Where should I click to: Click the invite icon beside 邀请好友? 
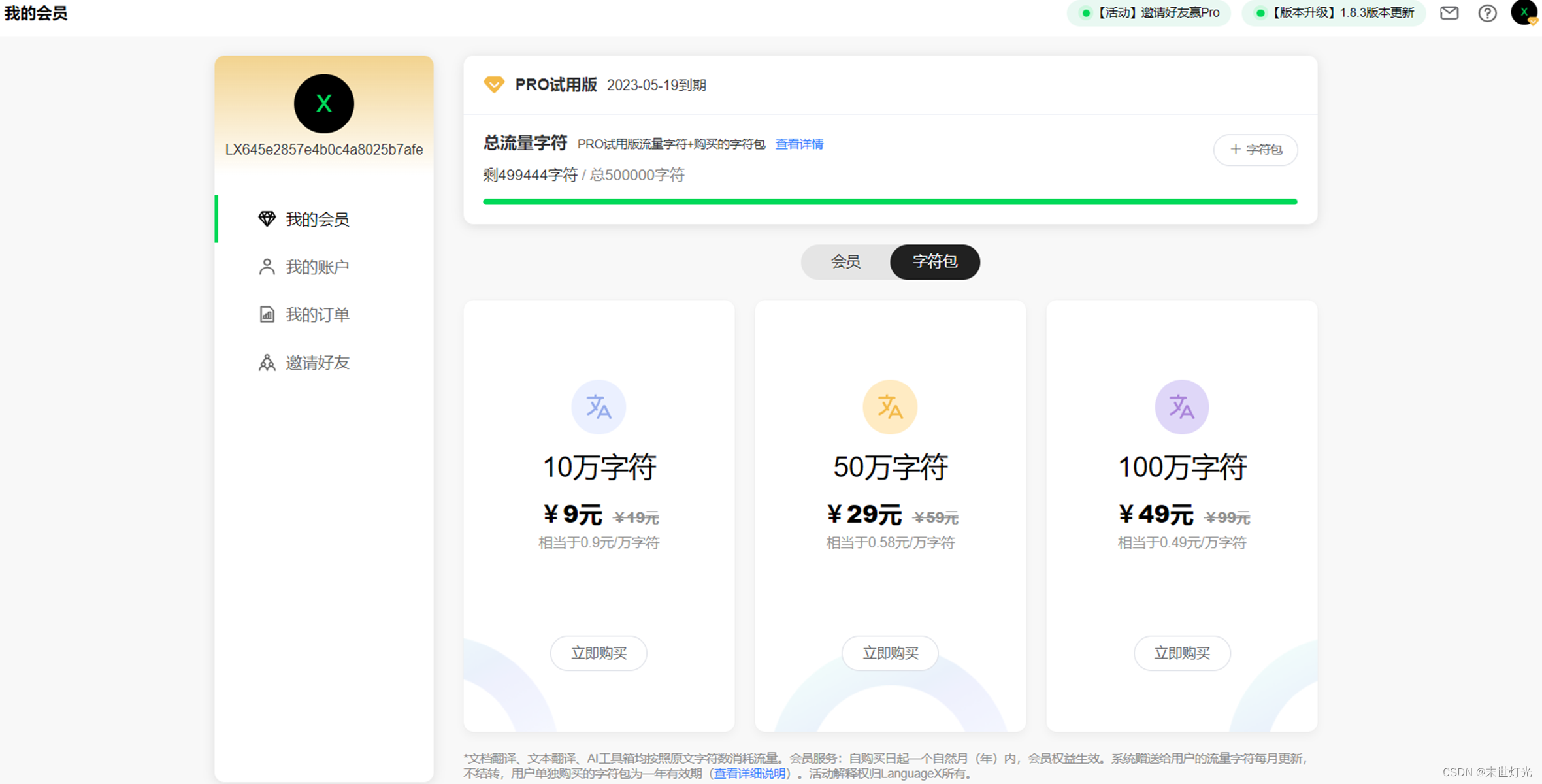point(267,363)
